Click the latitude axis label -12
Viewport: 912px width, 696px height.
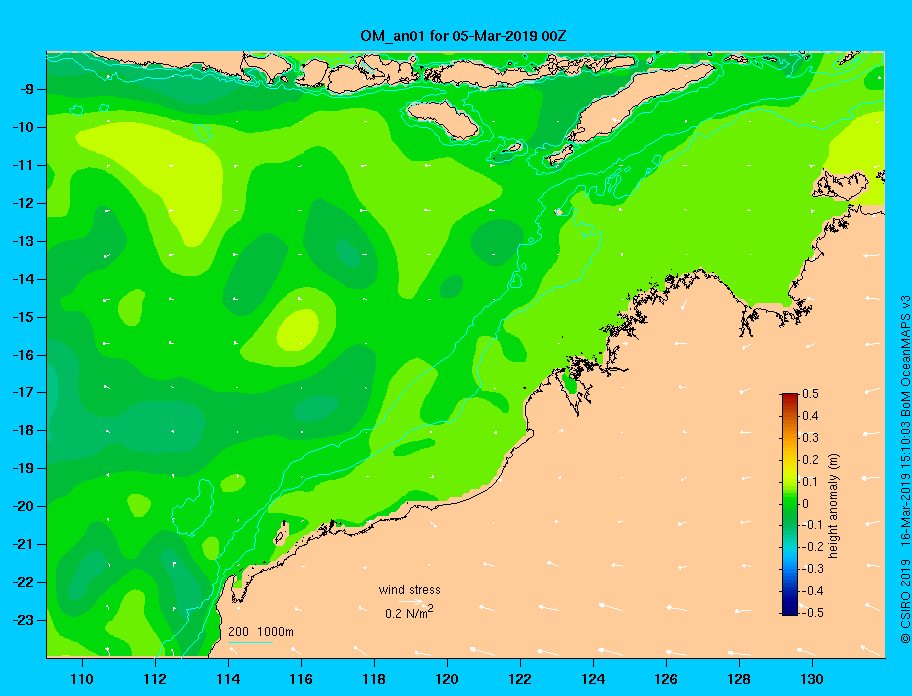(x=23, y=204)
